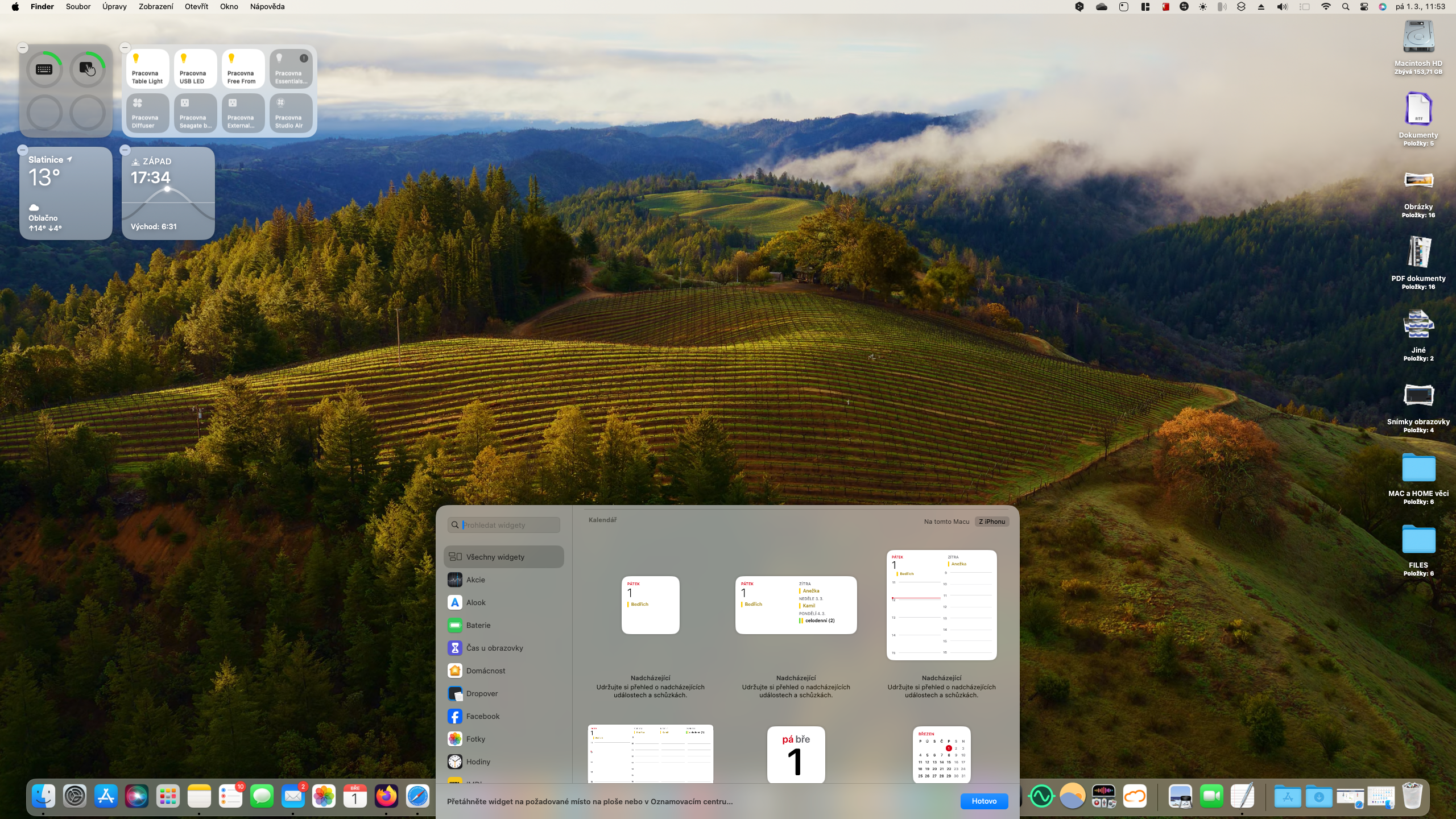The width and height of the screenshot is (1456, 819).
Task: Select Čas u obrazovky category
Action: click(494, 648)
